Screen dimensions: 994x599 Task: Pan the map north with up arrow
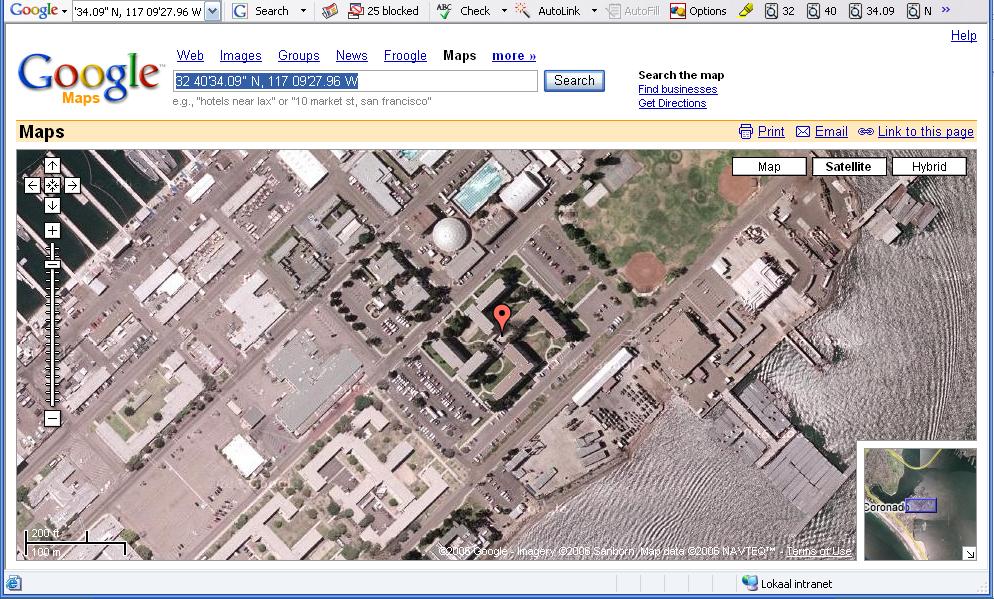pos(52,166)
